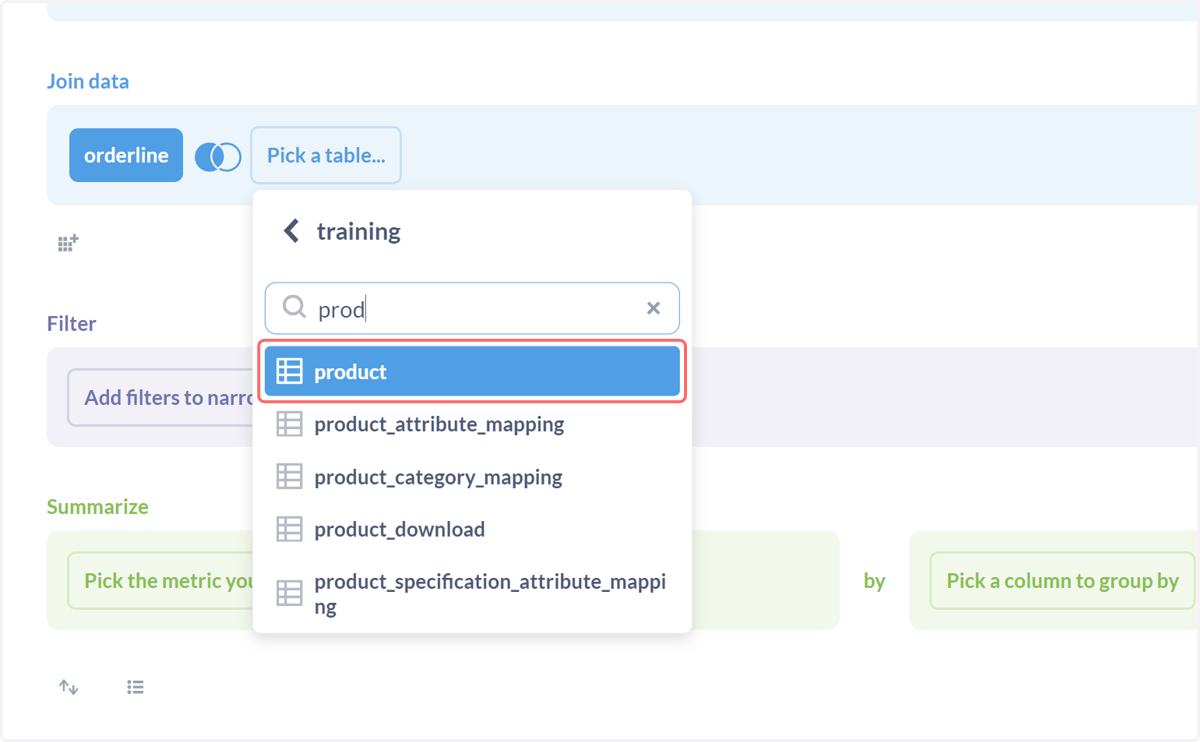The image size is (1200, 742).
Task: Clear the search with the X icon
Action: coord(653,308)
